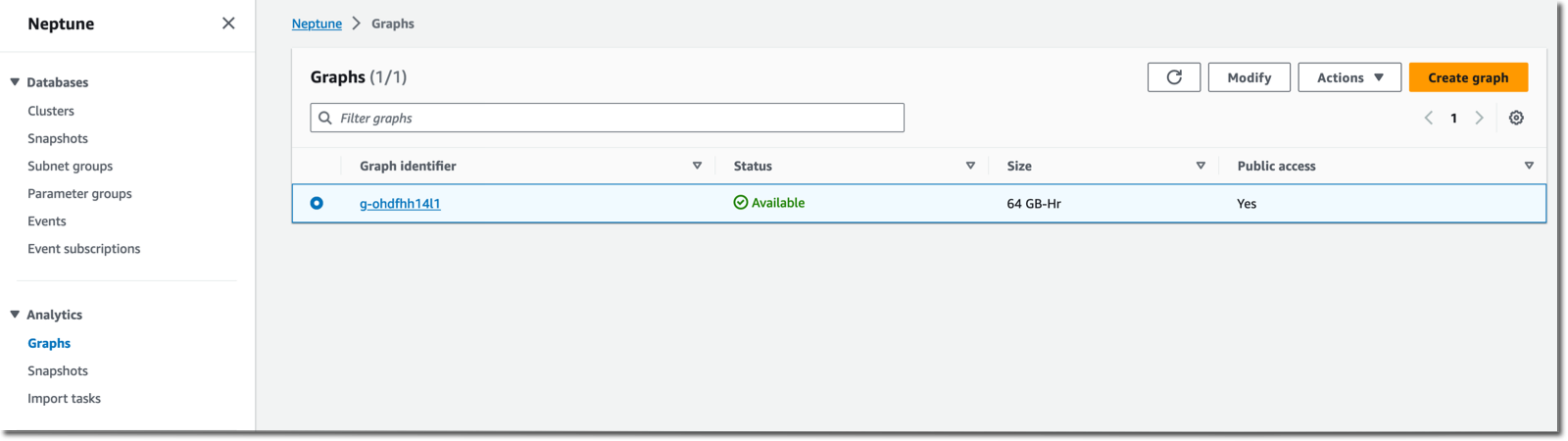Open table preferences gear icon
The image size is (1568, 441).
[x=1516, y=118]
